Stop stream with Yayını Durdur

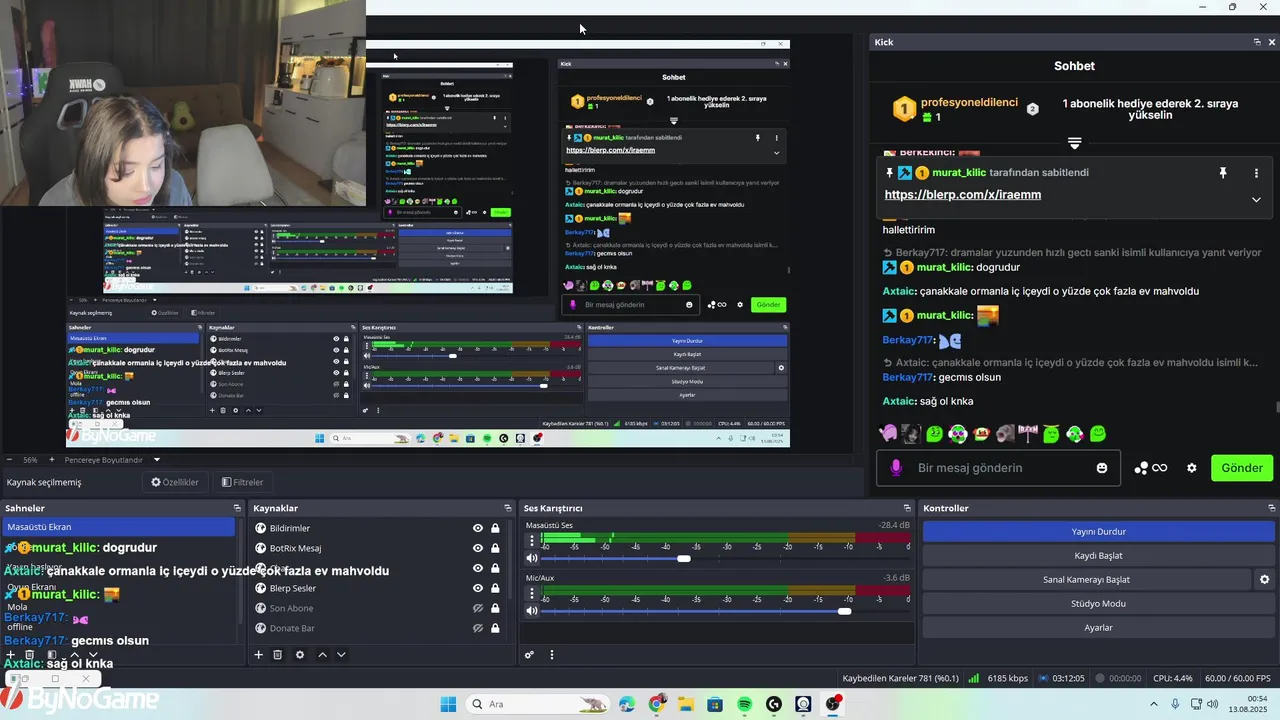pyautogui.click(x=1098, y=532)
